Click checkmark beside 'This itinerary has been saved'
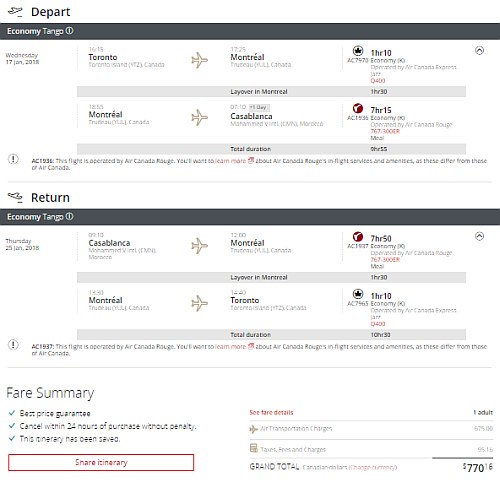 12,438
